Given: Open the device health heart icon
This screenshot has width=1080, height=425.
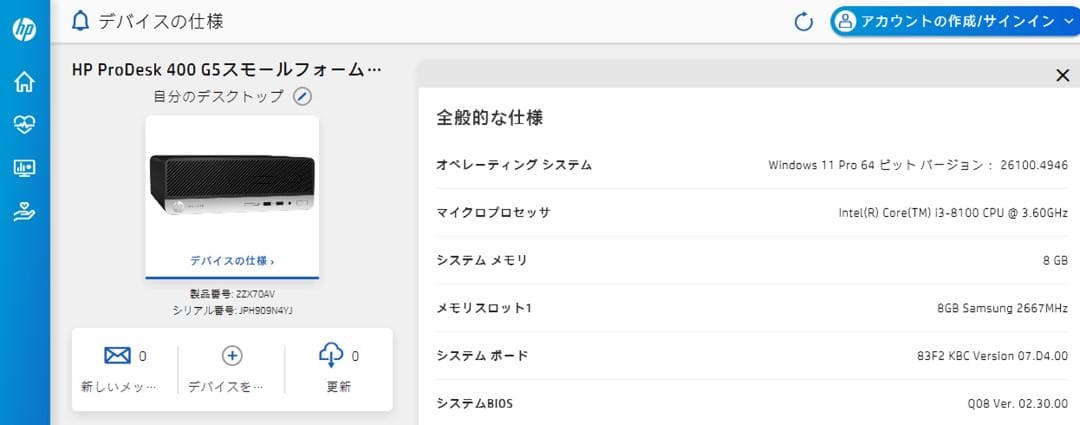Looking at the screenshot, I should coord(24,125).
